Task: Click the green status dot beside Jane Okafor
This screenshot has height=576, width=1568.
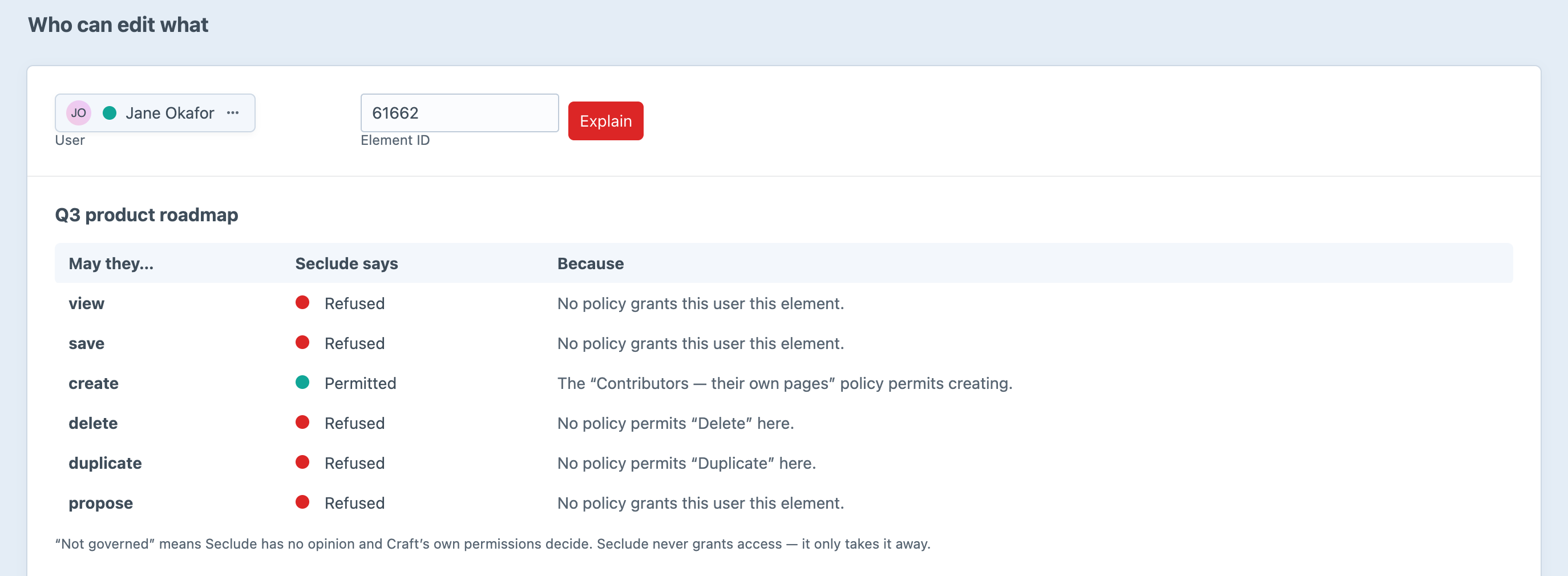Action: (x=110, y=112)
